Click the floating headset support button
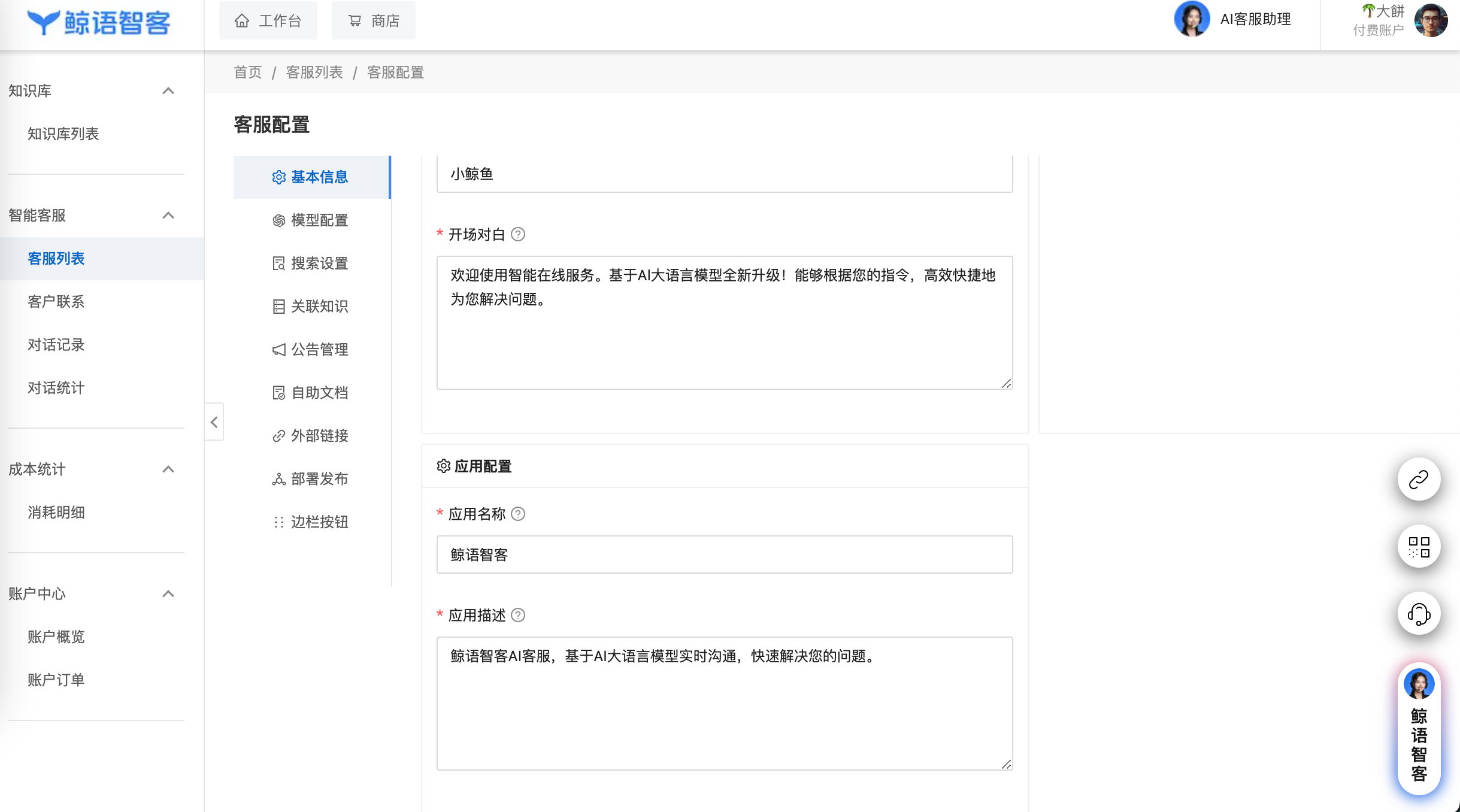 pos(1419,613)
